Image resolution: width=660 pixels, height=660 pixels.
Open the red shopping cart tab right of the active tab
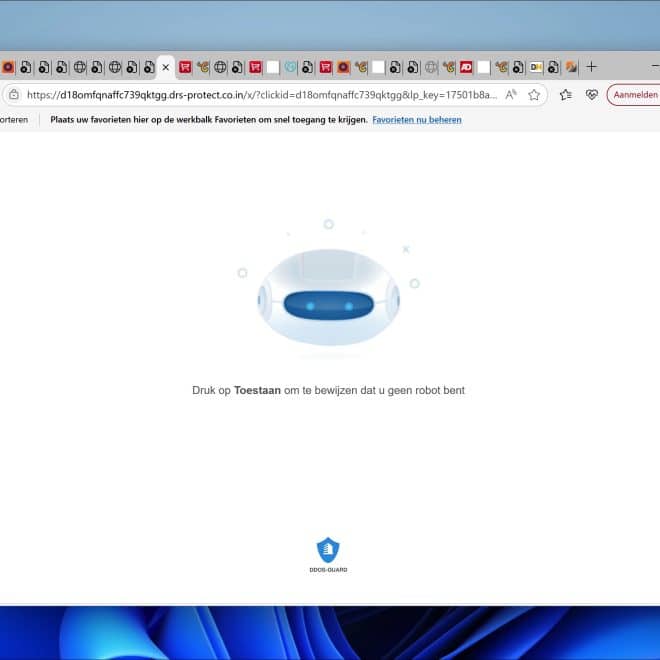click(x=185, y=67)
